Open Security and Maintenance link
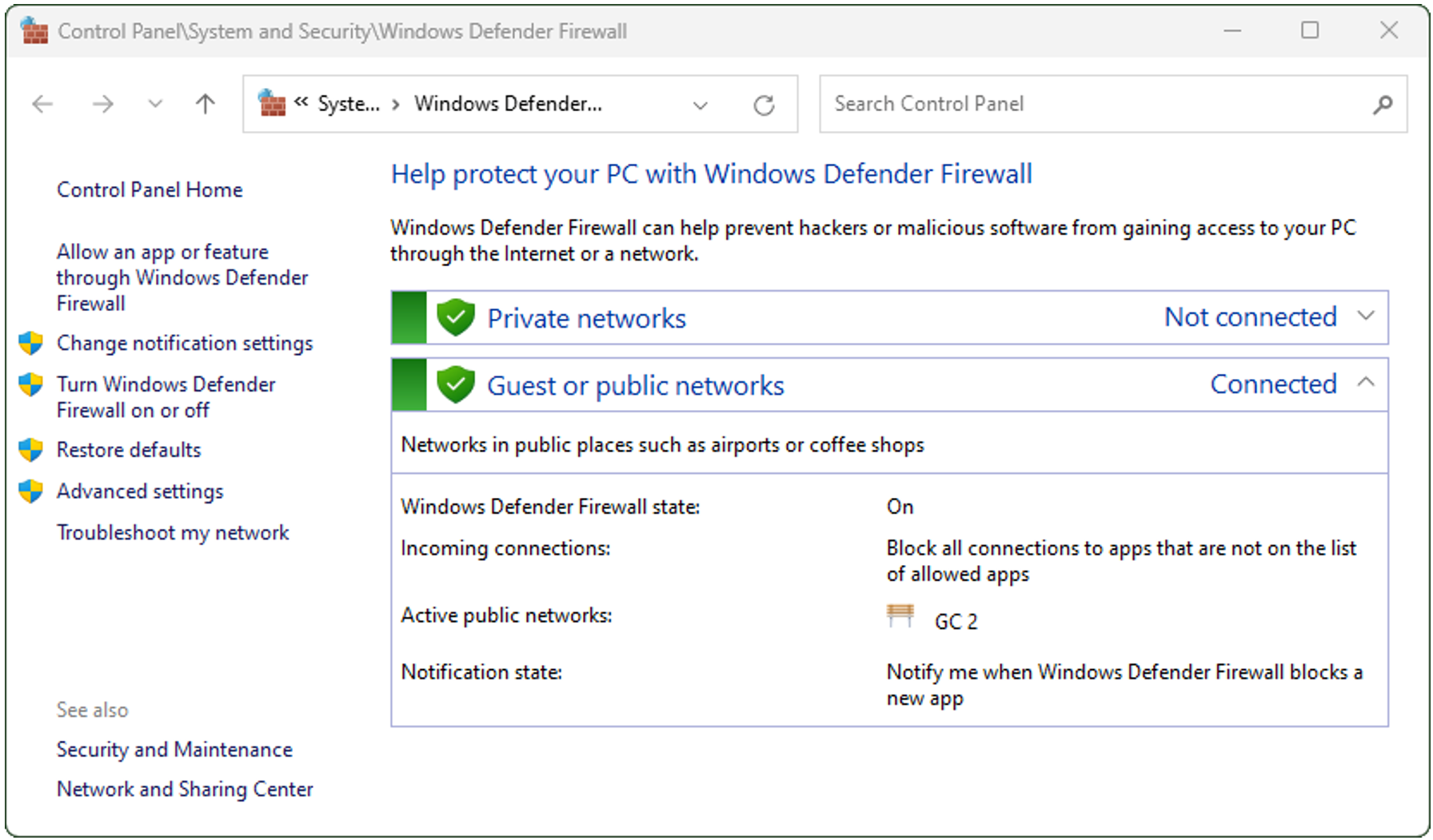This screenshot has height=840, width=1433. (174, 750)
